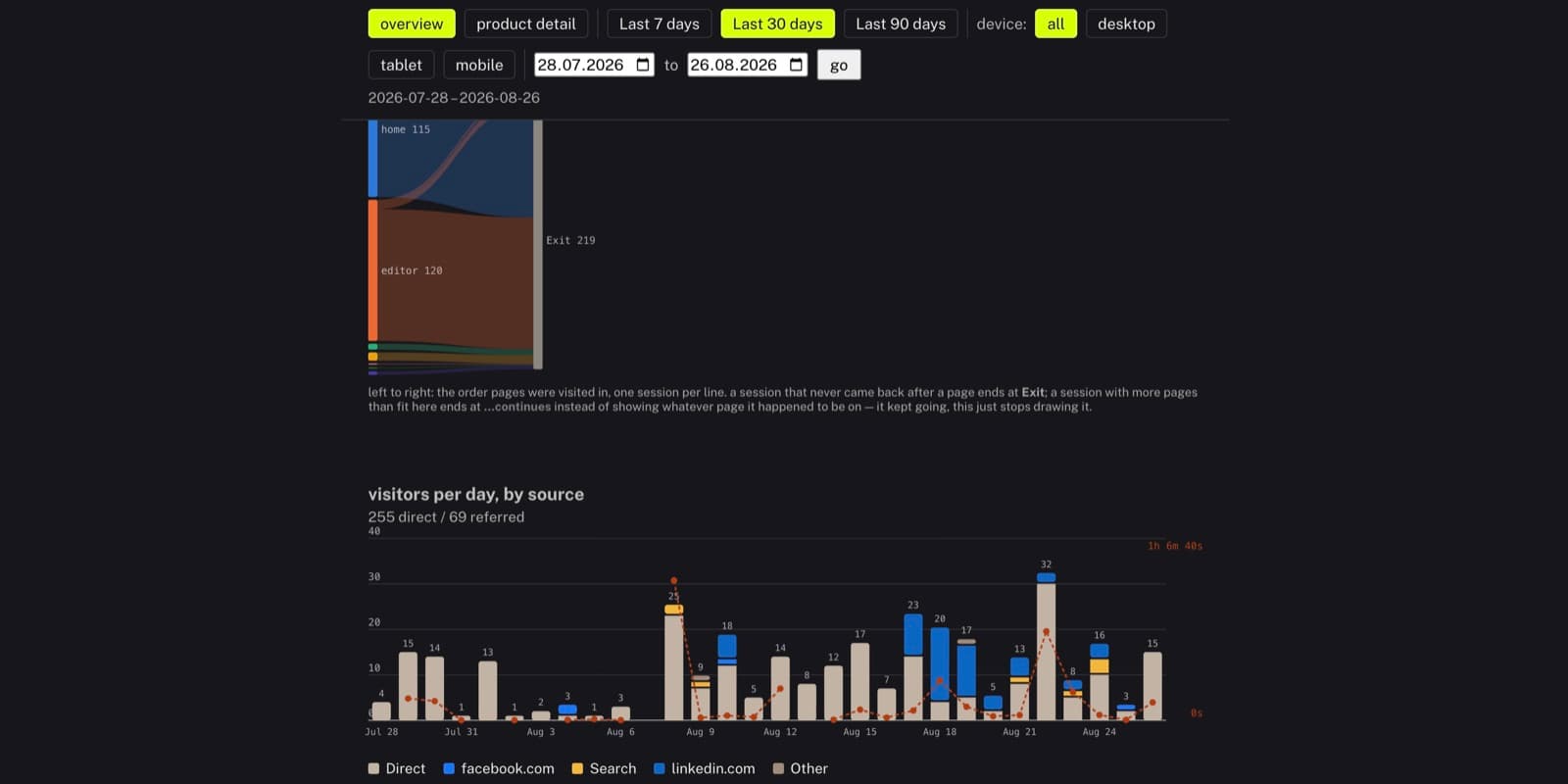Image resolution: width=1568 pixels, height=784 pixels.
Task: Click the facebook.com legend label
Action: (508, 768)
